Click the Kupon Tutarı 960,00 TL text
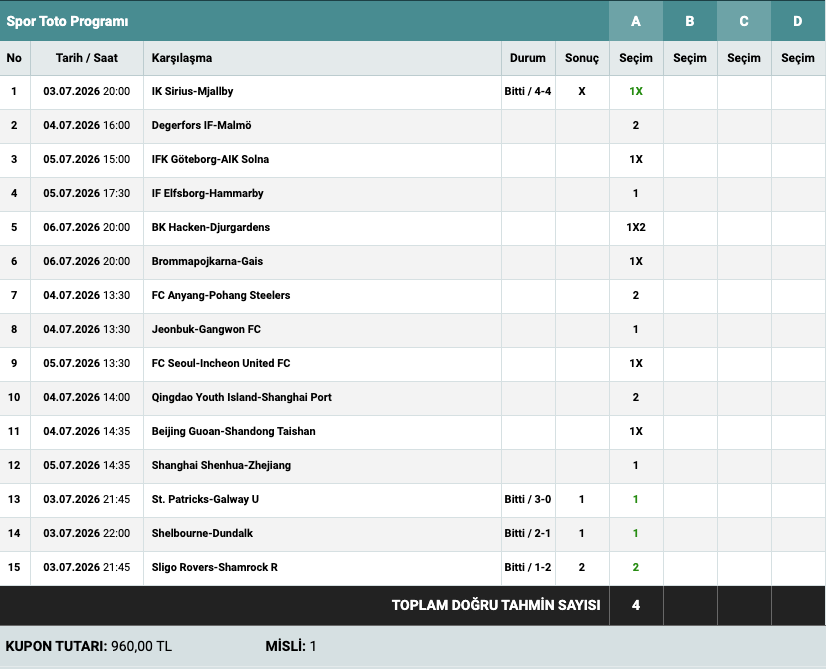 (89, 646)
